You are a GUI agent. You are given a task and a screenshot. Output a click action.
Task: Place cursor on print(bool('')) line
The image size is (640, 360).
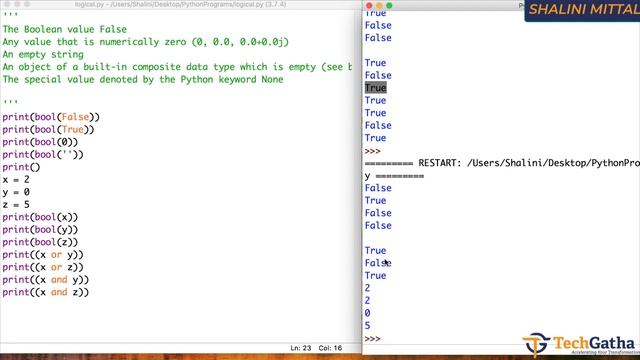coord(43,155)
